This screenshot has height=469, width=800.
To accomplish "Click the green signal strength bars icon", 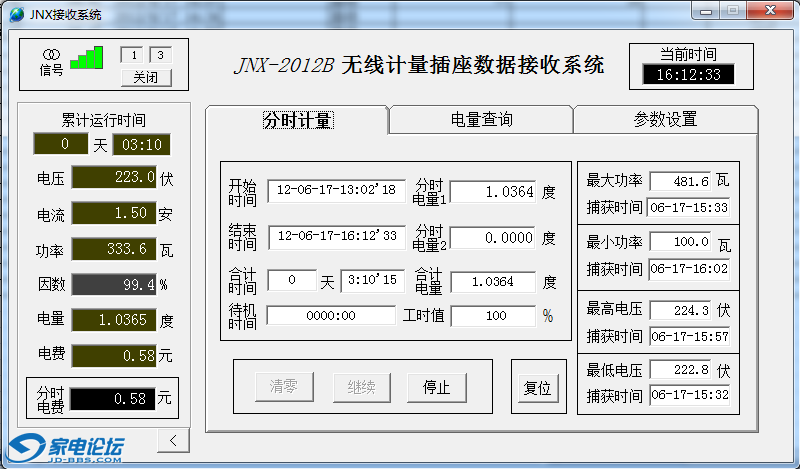I will tap(86, 58).
